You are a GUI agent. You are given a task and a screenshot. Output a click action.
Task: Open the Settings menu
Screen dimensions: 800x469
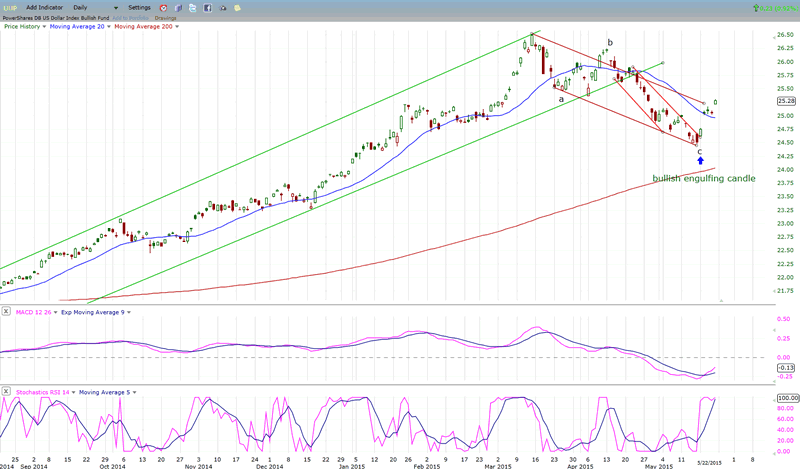pyautogui.click(x=139, y=7)
